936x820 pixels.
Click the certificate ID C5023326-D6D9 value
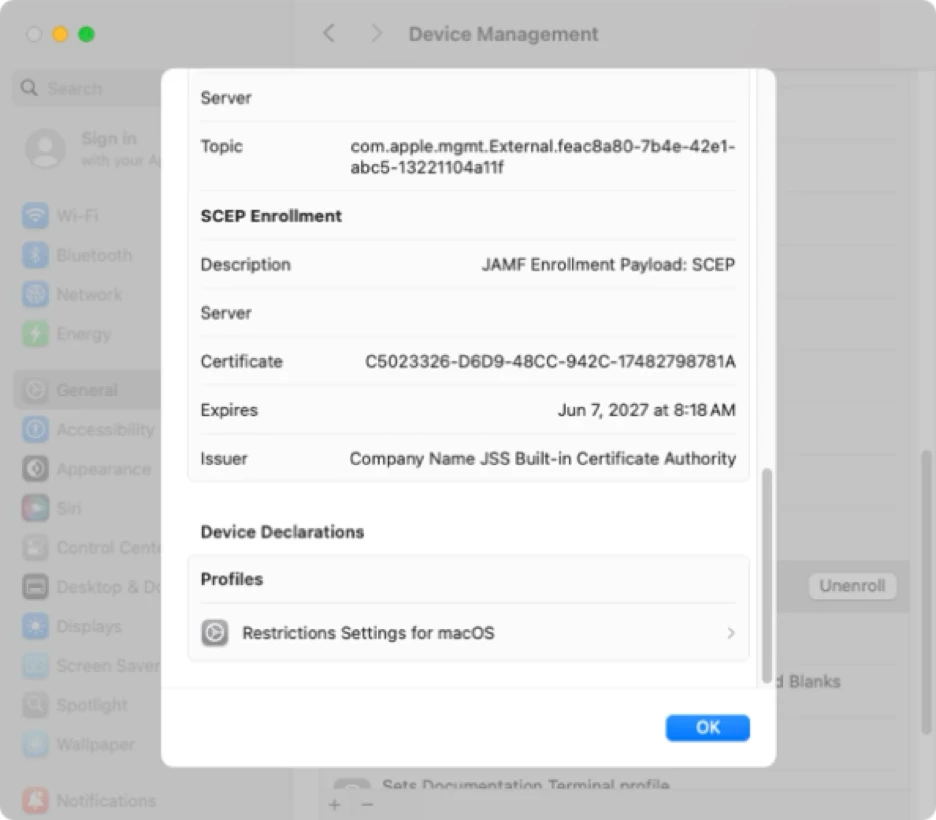tap(550, 362)
